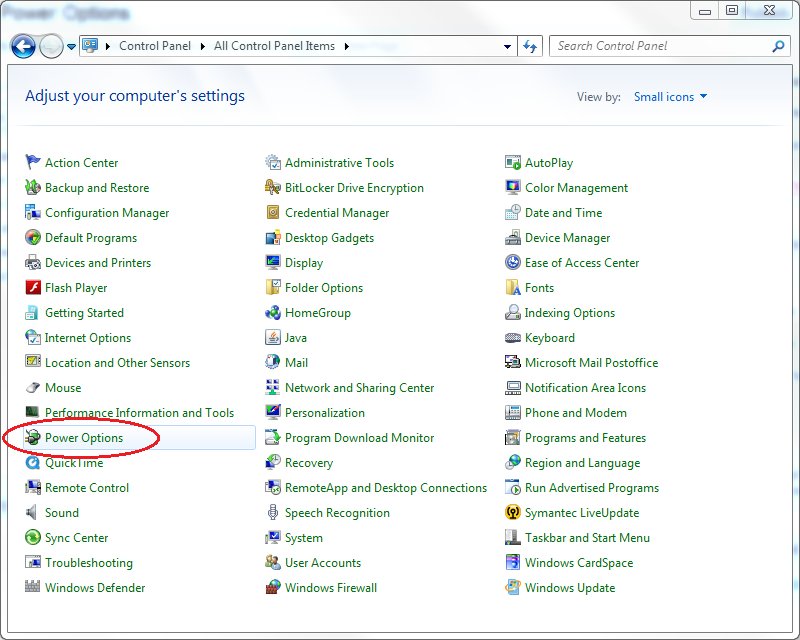
Task: Click the Windows Update icon
Action: [513, 588]
